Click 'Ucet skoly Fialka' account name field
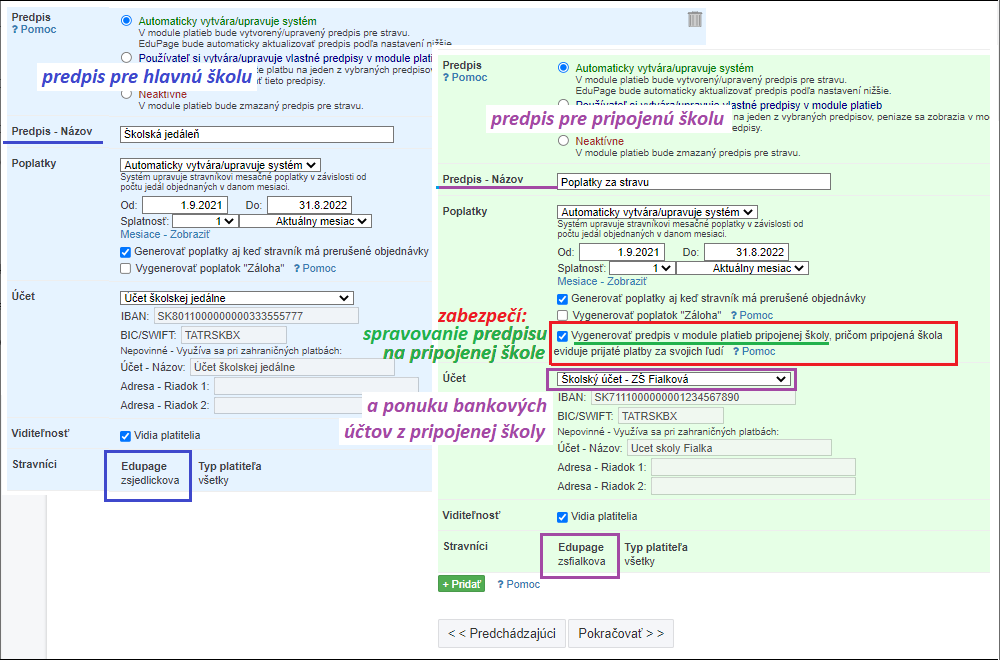Viewport: 1000px width, 660px height. [x=730, y=448]
